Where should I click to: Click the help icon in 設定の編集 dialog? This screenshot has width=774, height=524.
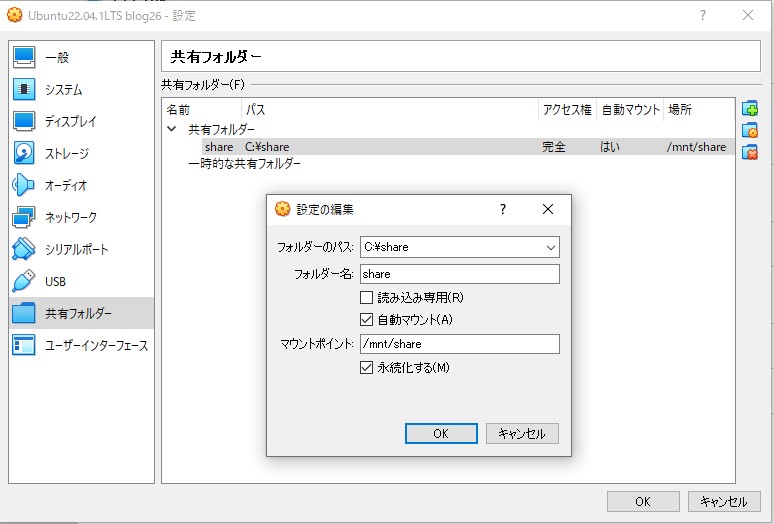point(503,209)
